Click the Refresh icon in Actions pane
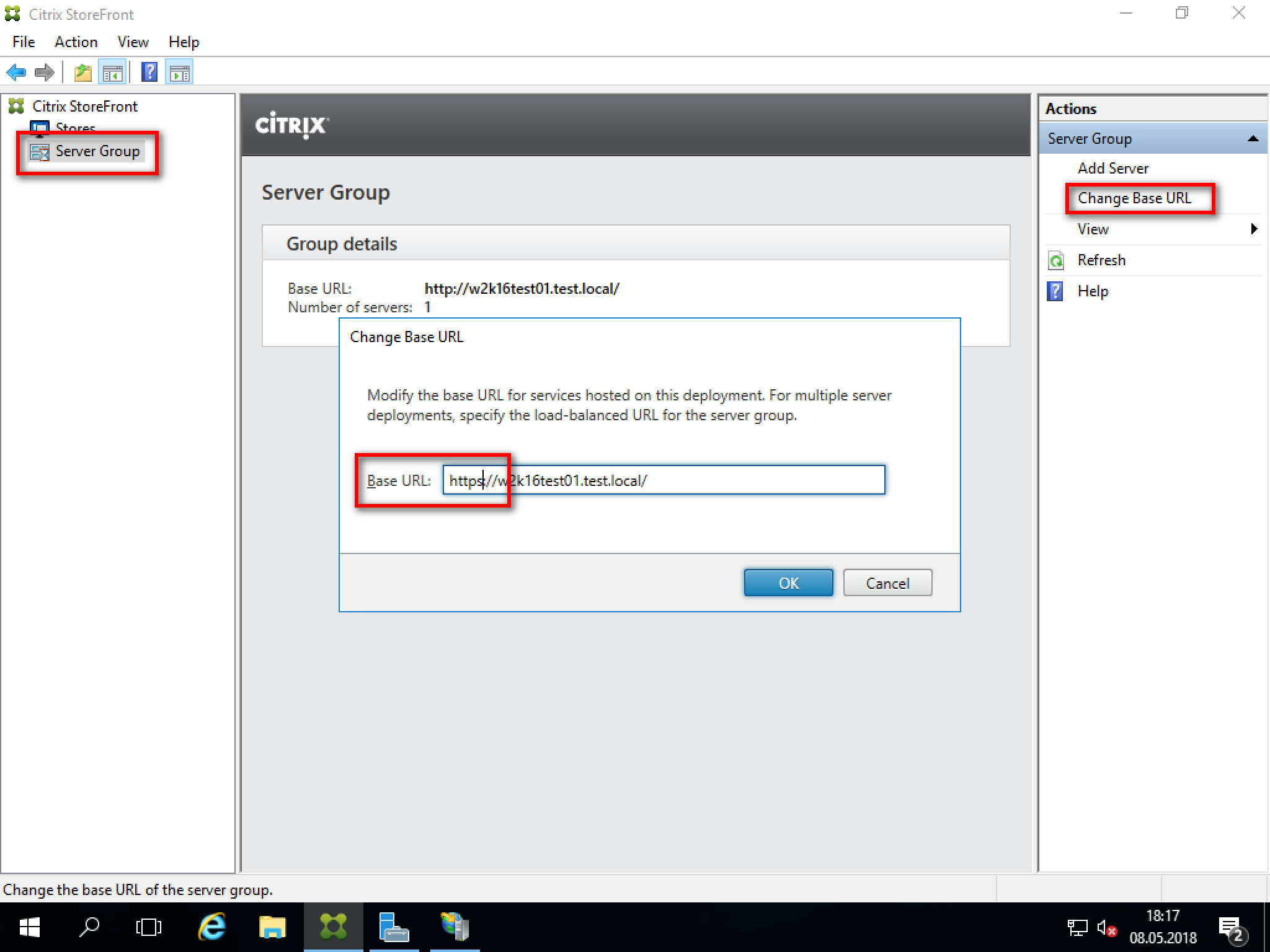1270x952 pixels. [x=1056, y=260]
